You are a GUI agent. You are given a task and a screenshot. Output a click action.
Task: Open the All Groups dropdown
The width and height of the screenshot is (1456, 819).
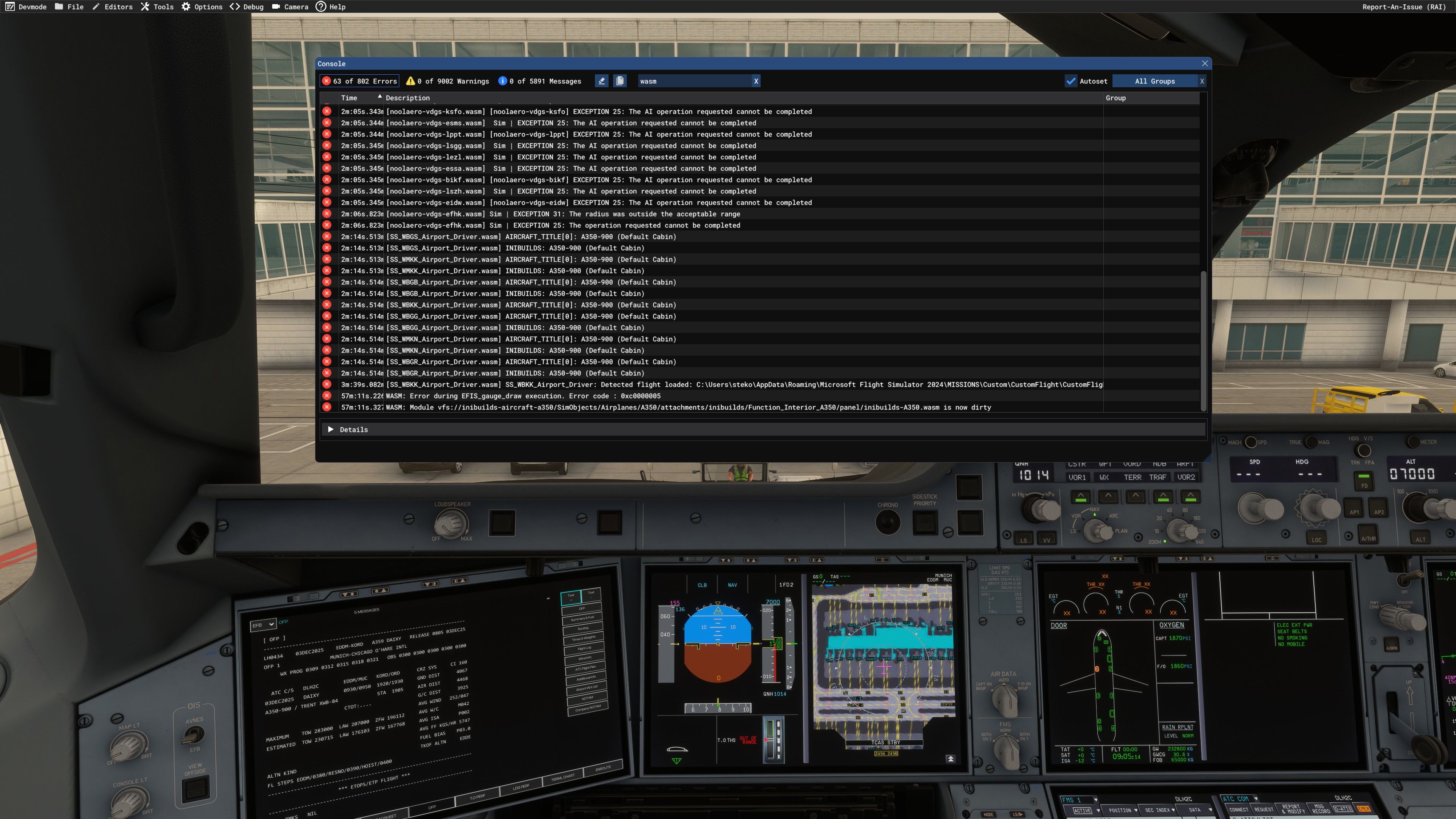point(1154,82)
